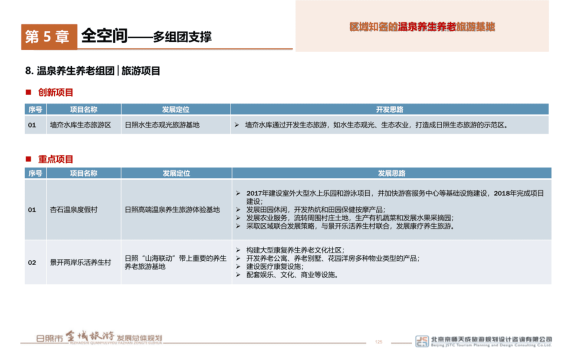The height and width of the screenshot is (360, 570).
Task: Click the row number '02' in 重点项目 table
Action: pyautogui.click(x=32, y=263)
